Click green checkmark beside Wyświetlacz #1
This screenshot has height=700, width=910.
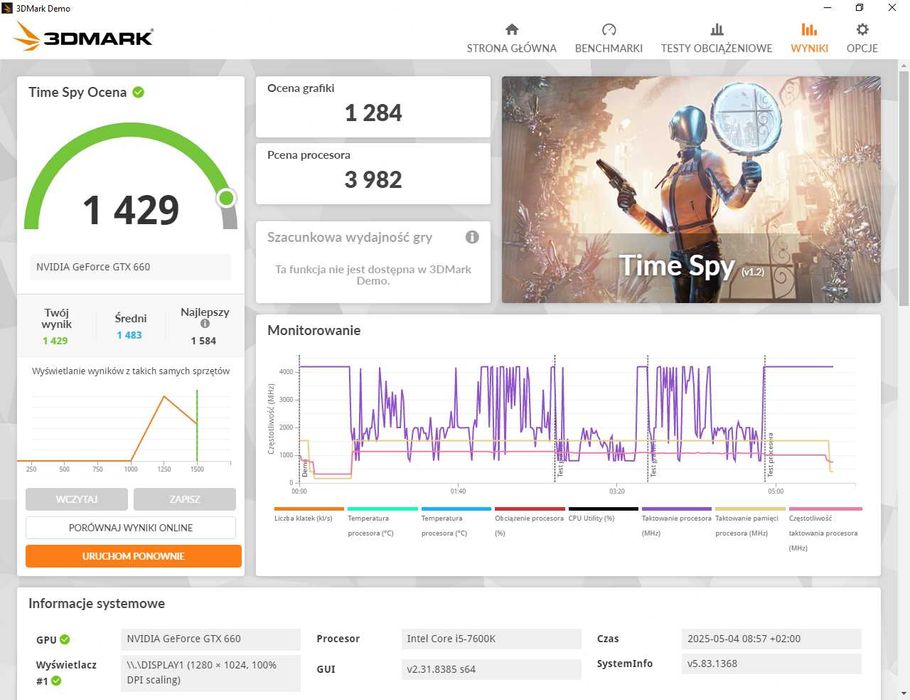56,680
